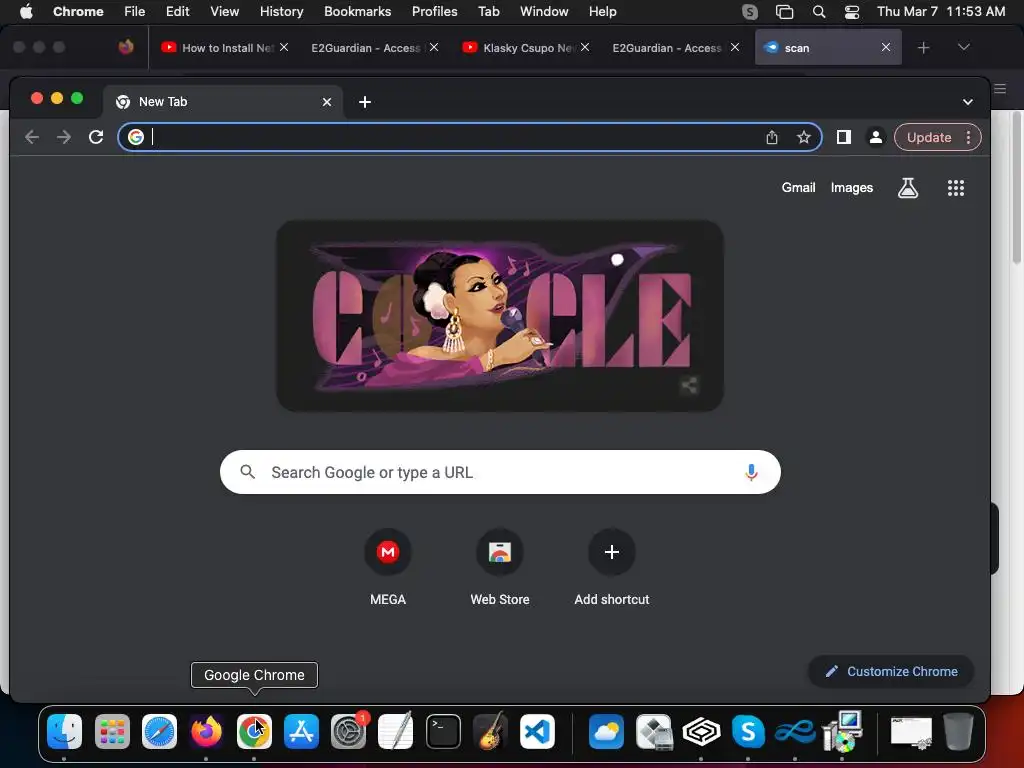
Task: Open the Apple menu
Action: pyautogui.click(x=26, y=12)
